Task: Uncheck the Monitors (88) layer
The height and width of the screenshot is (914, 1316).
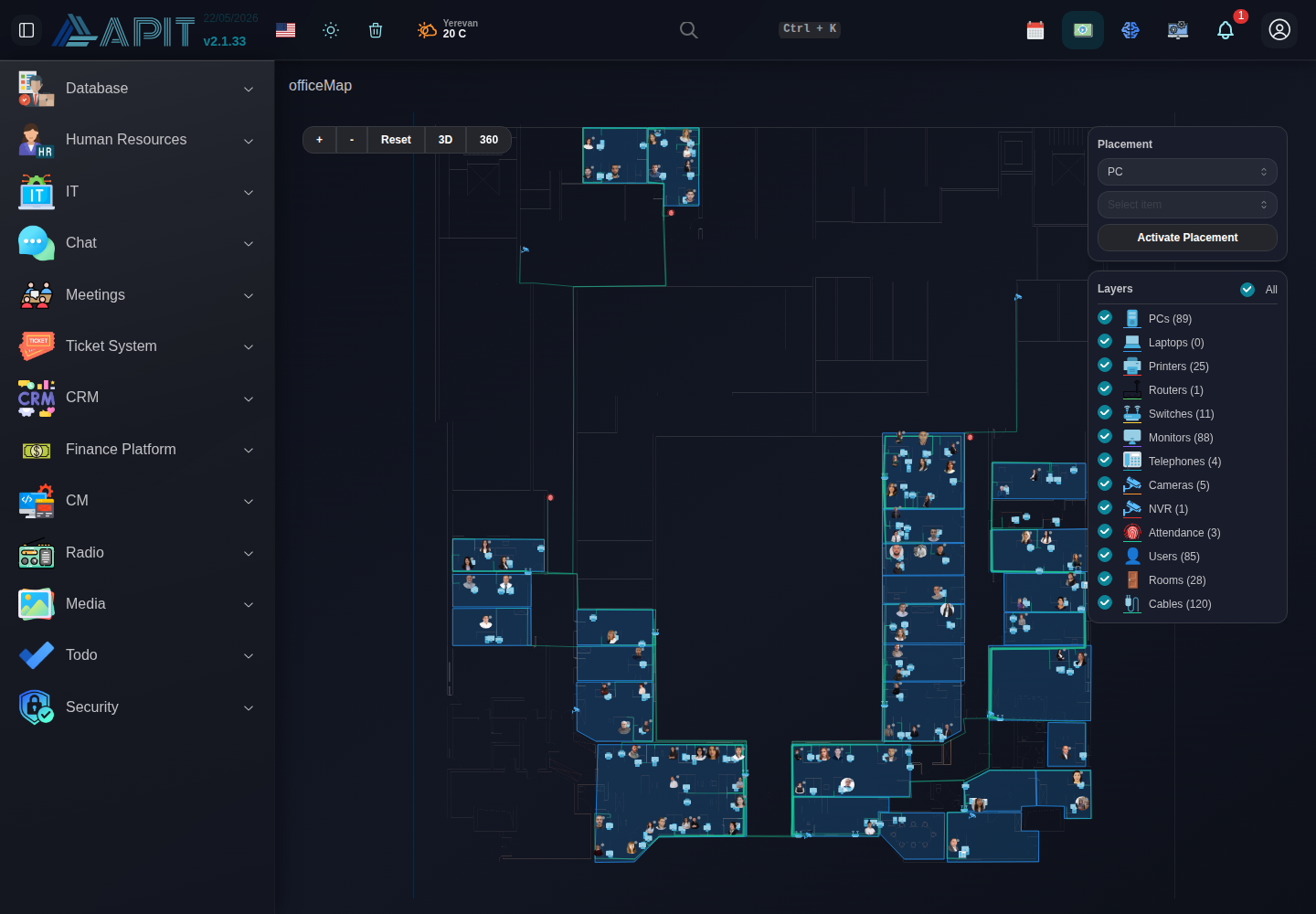Action: click(1105, 436)
